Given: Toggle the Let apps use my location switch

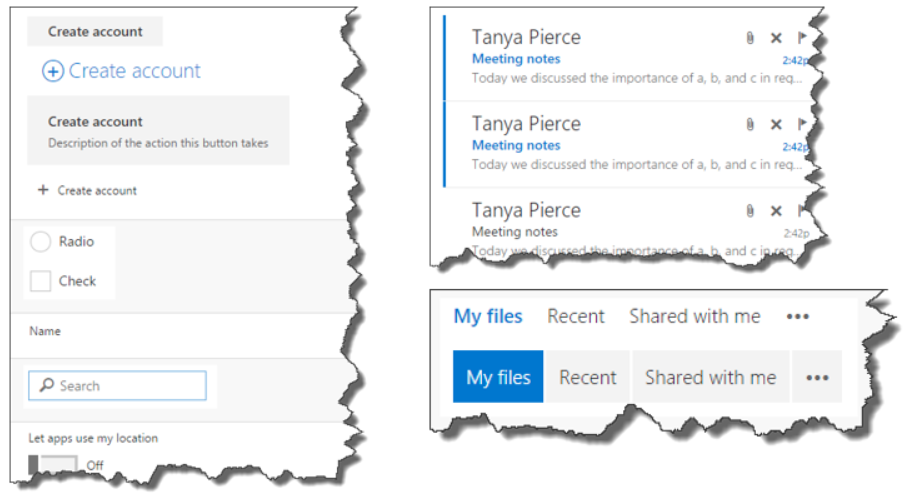Looking at the screenshot, I should (53, 465).
